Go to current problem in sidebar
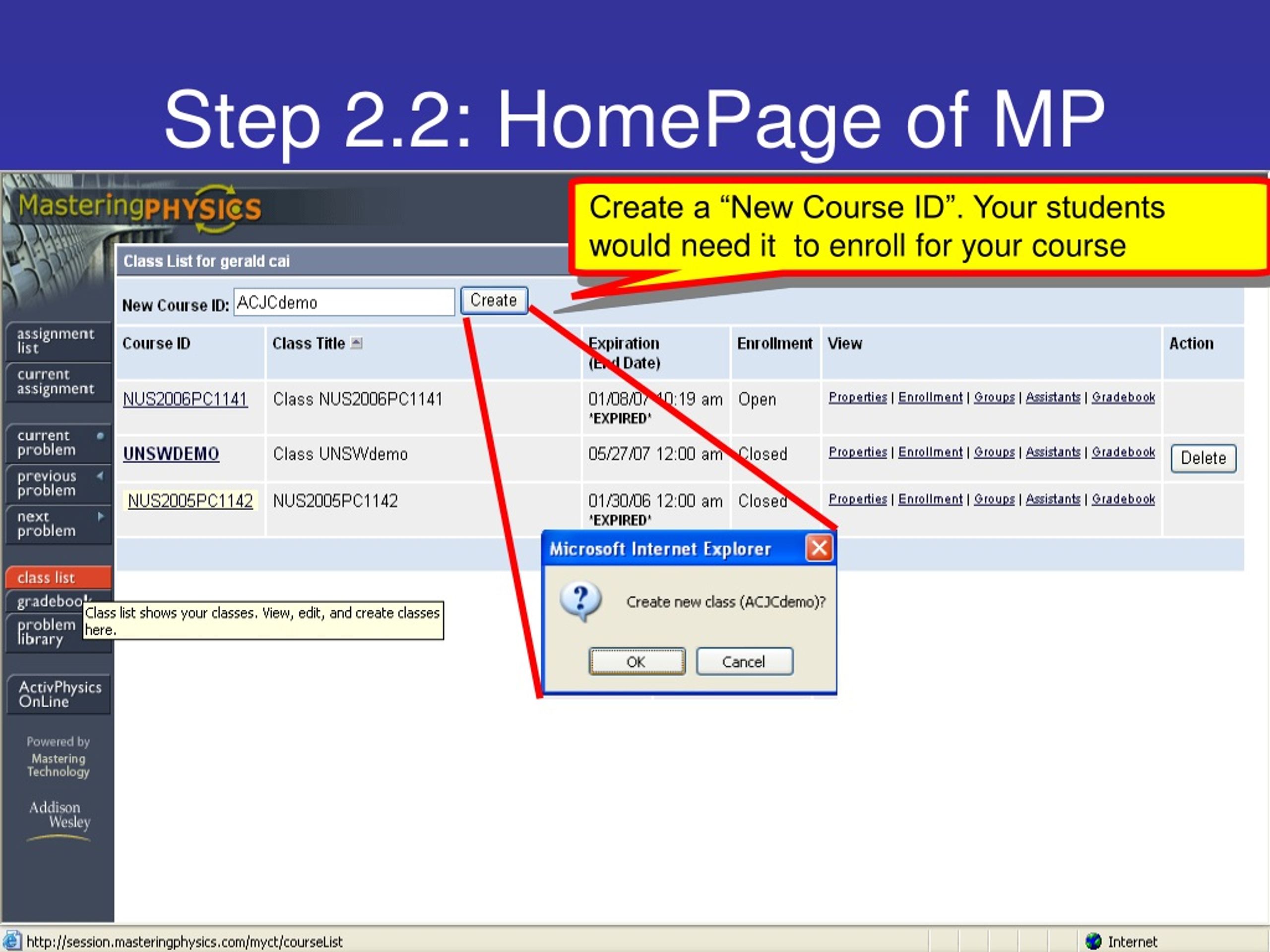The width and height of the screenshot is (1270, 952). coord(58,443)
